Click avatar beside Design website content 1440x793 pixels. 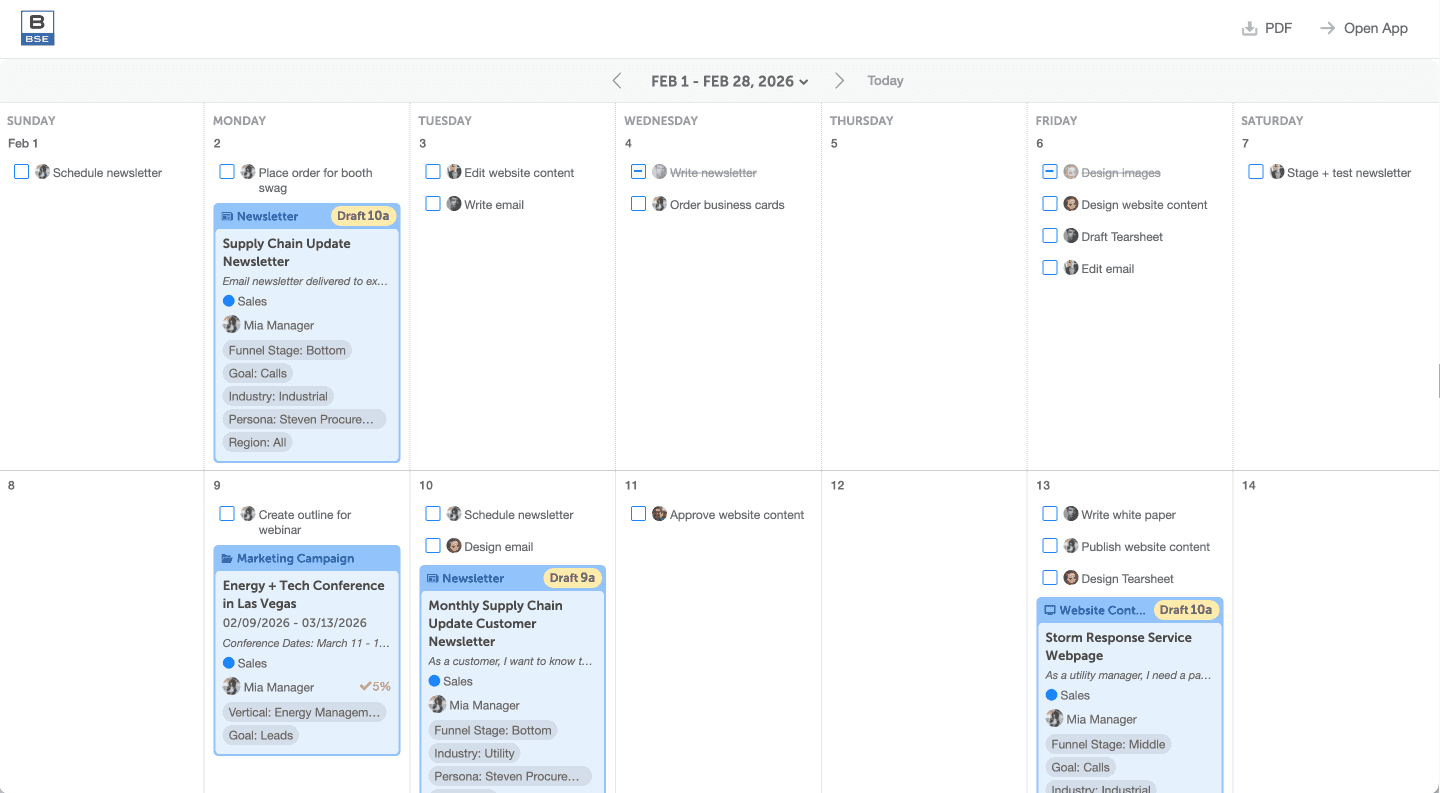coord(1071,204)
